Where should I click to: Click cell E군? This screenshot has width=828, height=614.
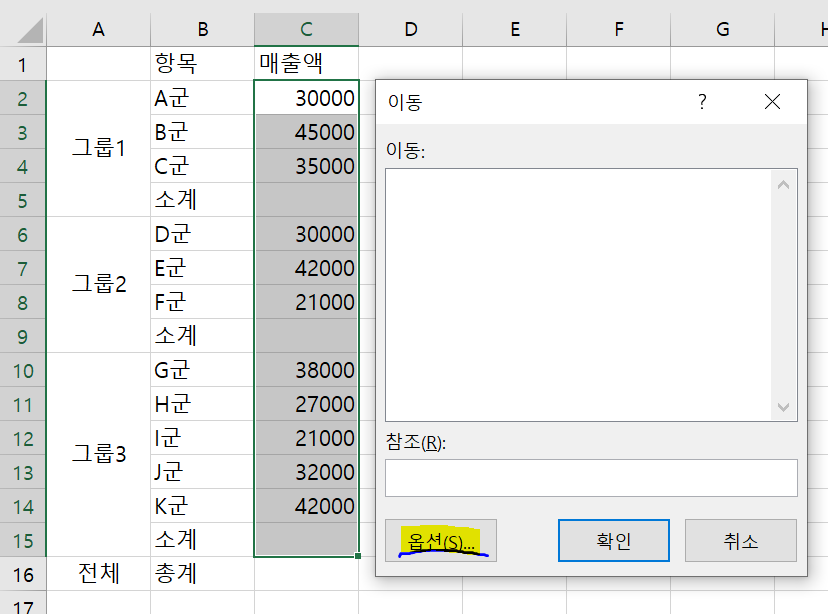click(x=202, y=268)
